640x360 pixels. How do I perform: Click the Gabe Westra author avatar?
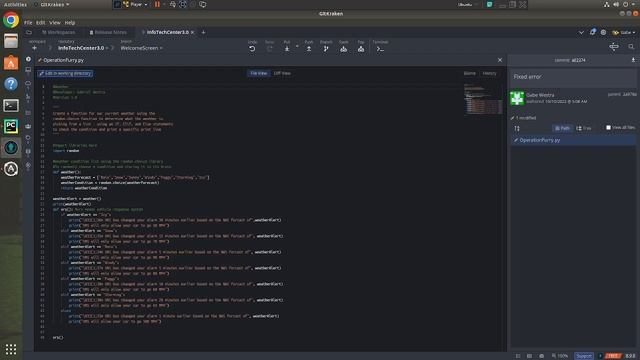point(517,98)
